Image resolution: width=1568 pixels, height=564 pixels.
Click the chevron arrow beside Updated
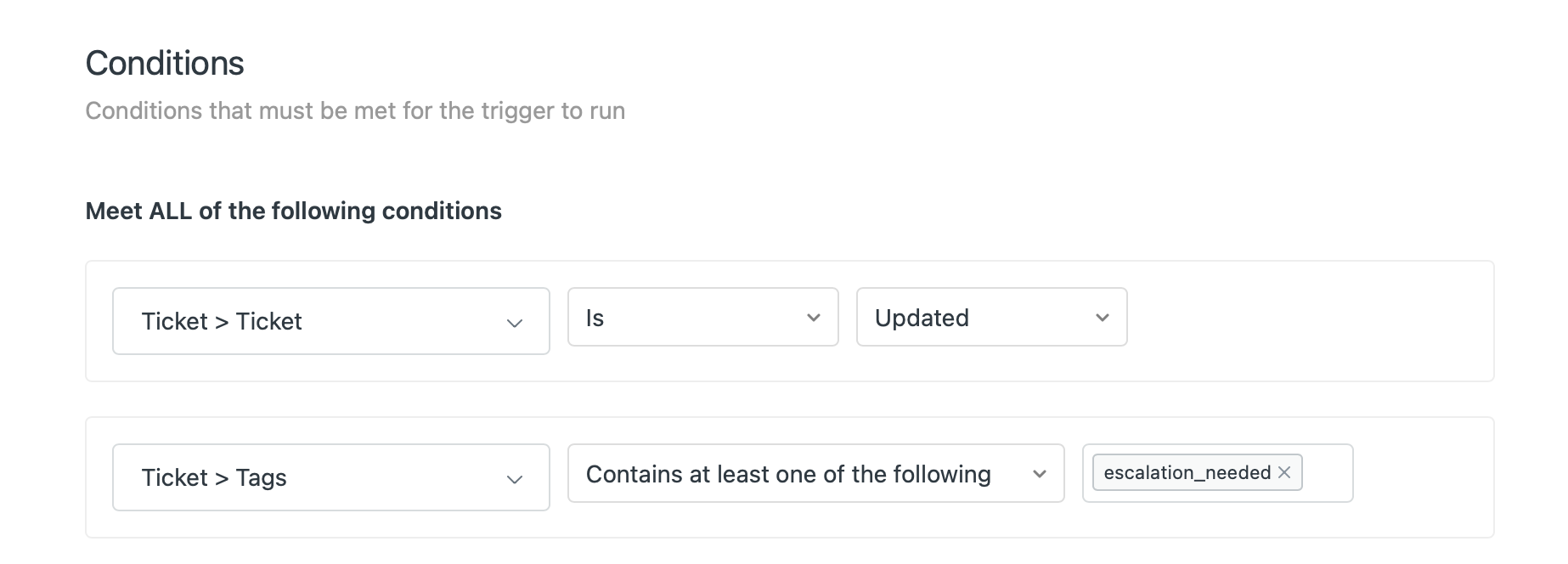pyautogui.click(x=1102, y=318)
